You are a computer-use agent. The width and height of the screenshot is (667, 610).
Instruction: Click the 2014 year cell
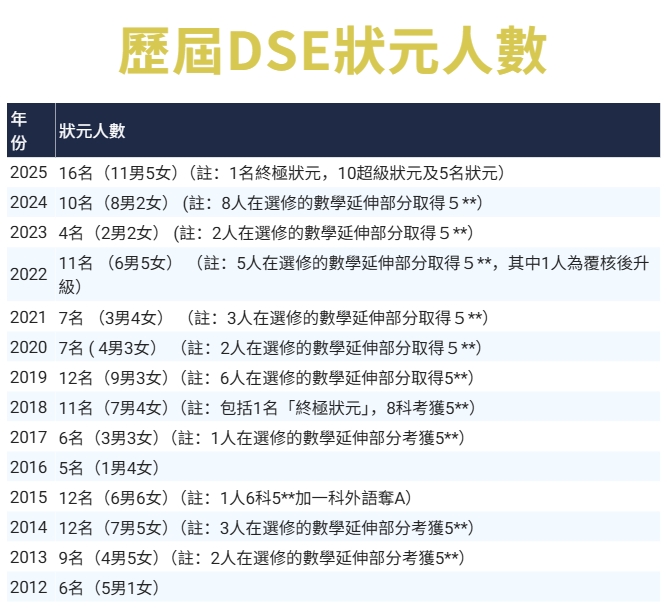point(31,527)
